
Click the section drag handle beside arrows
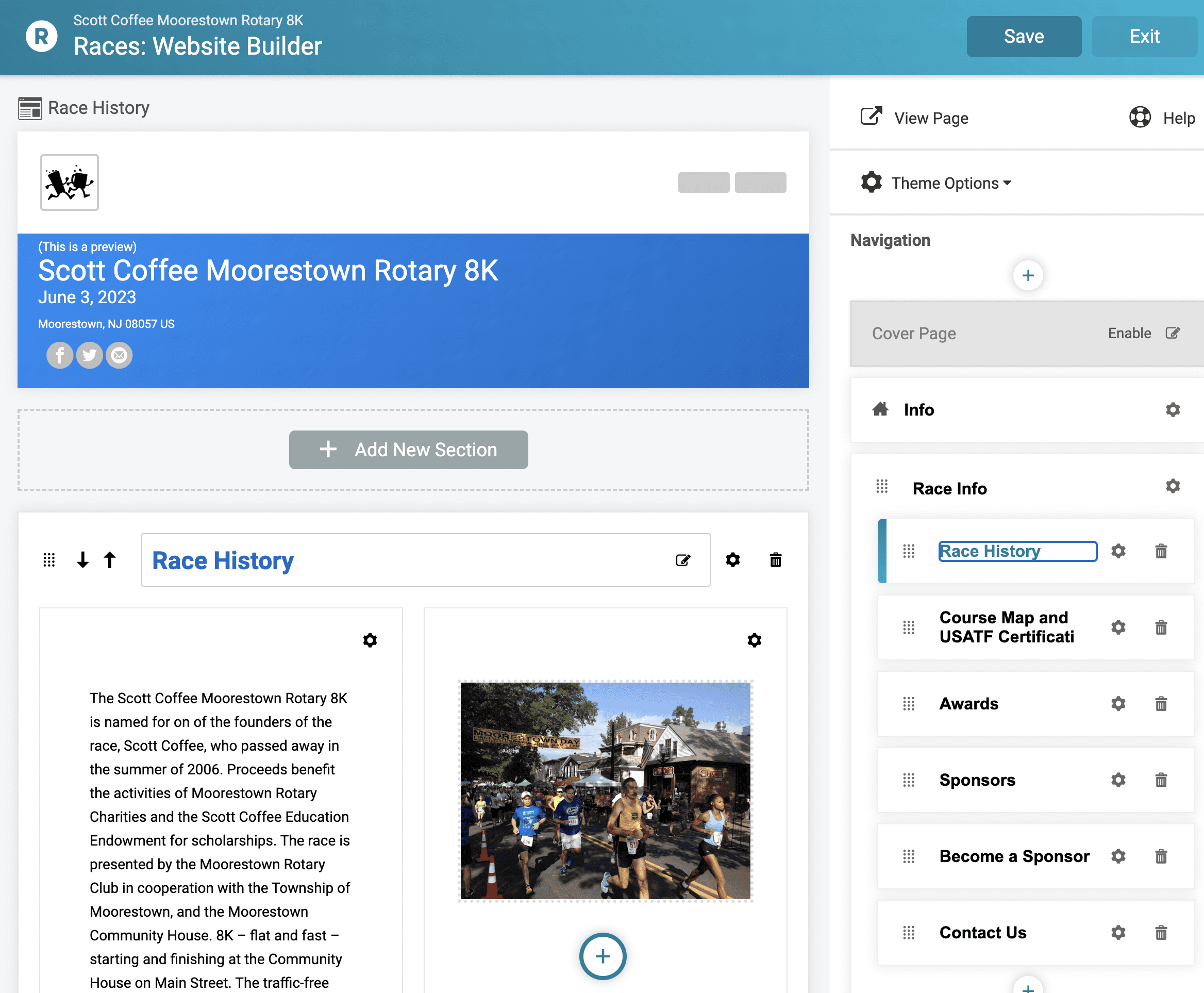pyautogui.click(x=49, y=560)
